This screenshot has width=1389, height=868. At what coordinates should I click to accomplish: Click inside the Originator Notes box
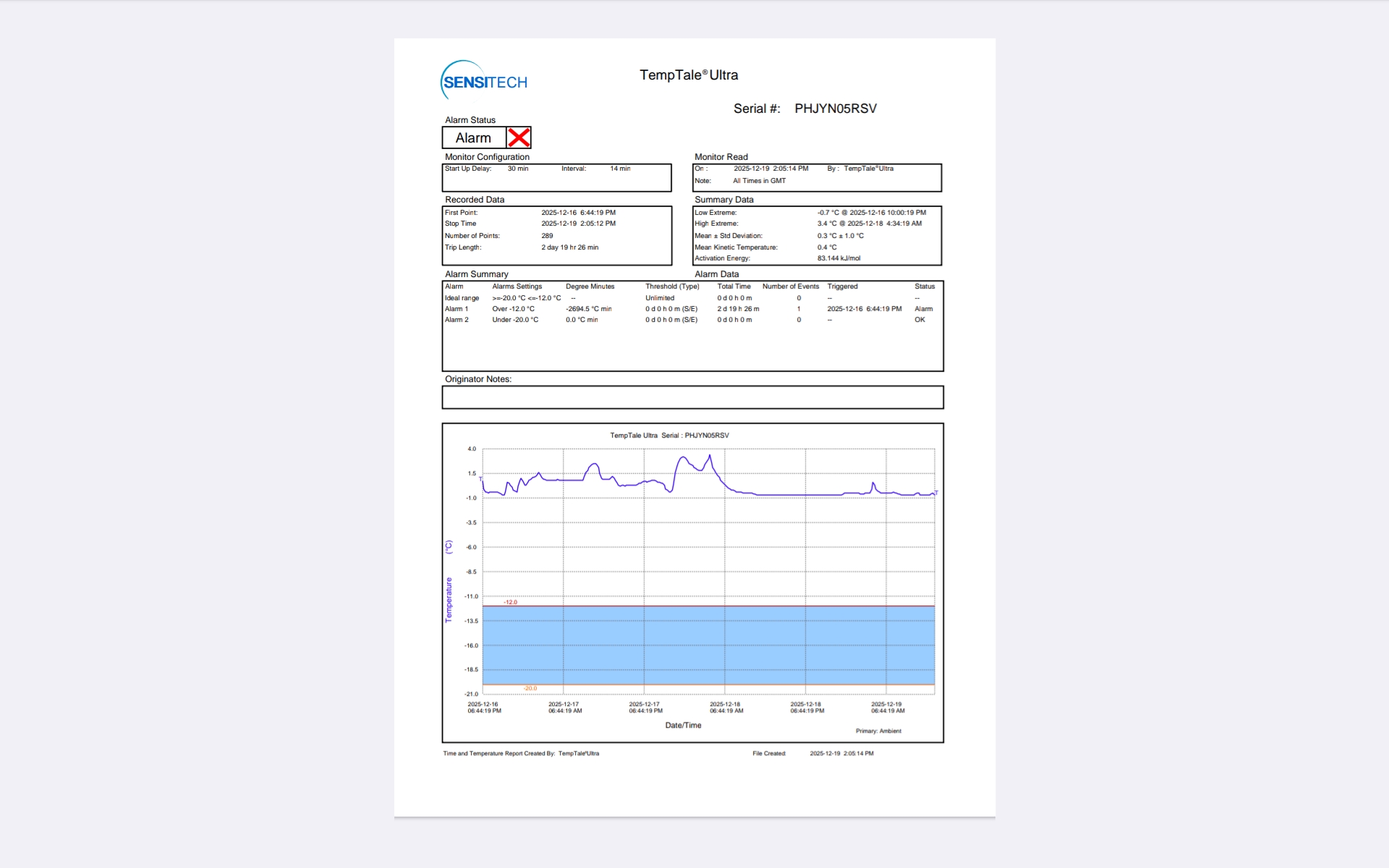coord(692,397)
